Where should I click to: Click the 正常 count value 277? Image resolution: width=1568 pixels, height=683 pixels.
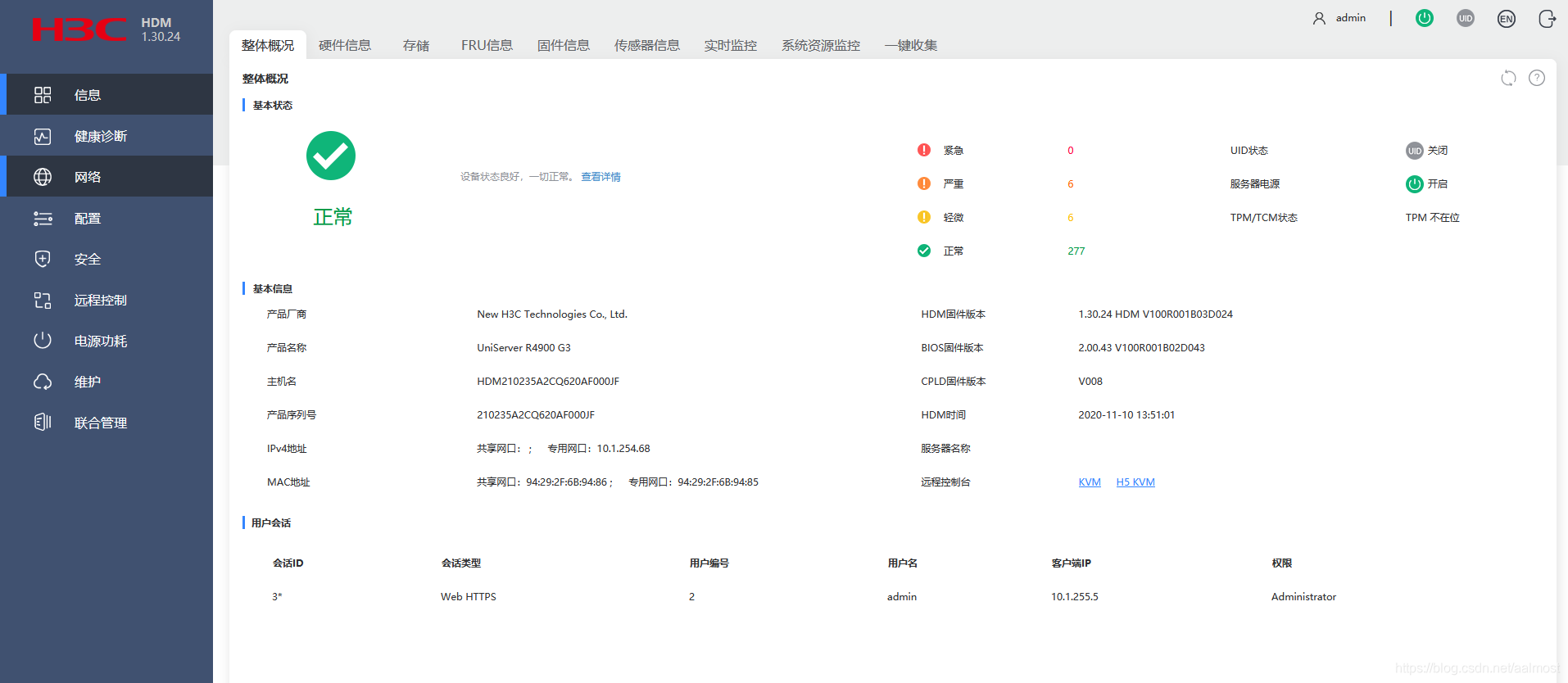coord(1076,251)
